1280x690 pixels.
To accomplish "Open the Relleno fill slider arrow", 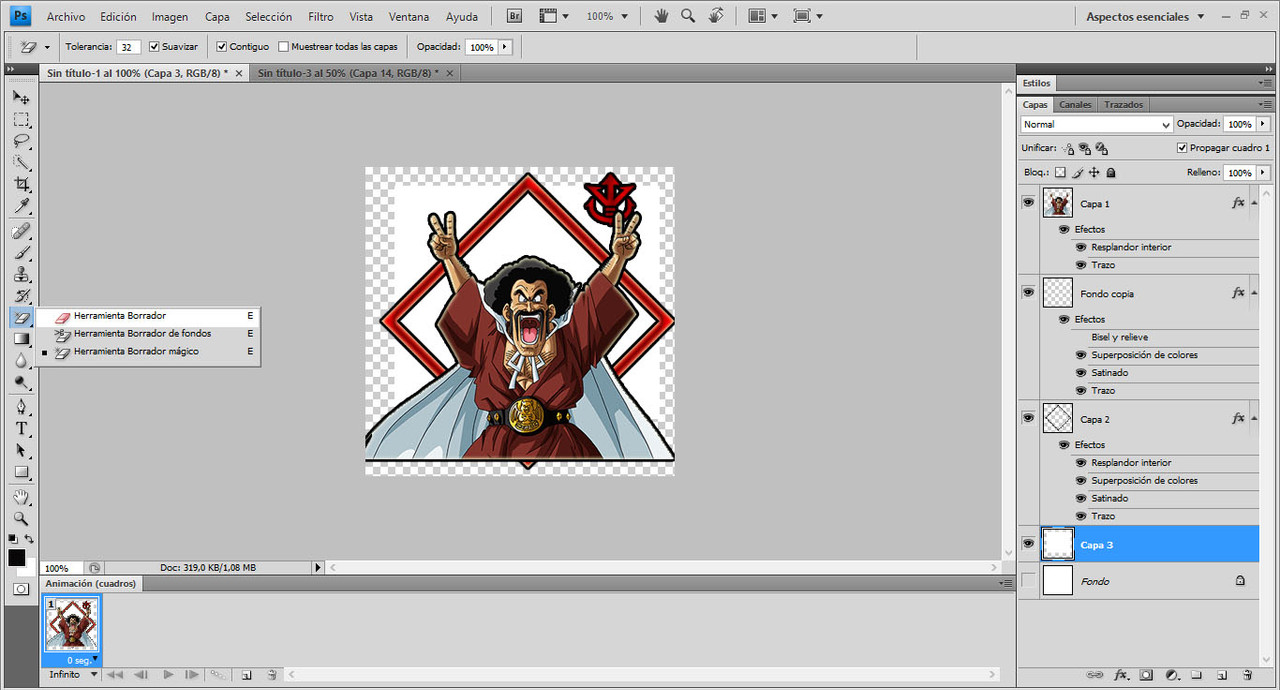I will click(x=1263, y=173).
